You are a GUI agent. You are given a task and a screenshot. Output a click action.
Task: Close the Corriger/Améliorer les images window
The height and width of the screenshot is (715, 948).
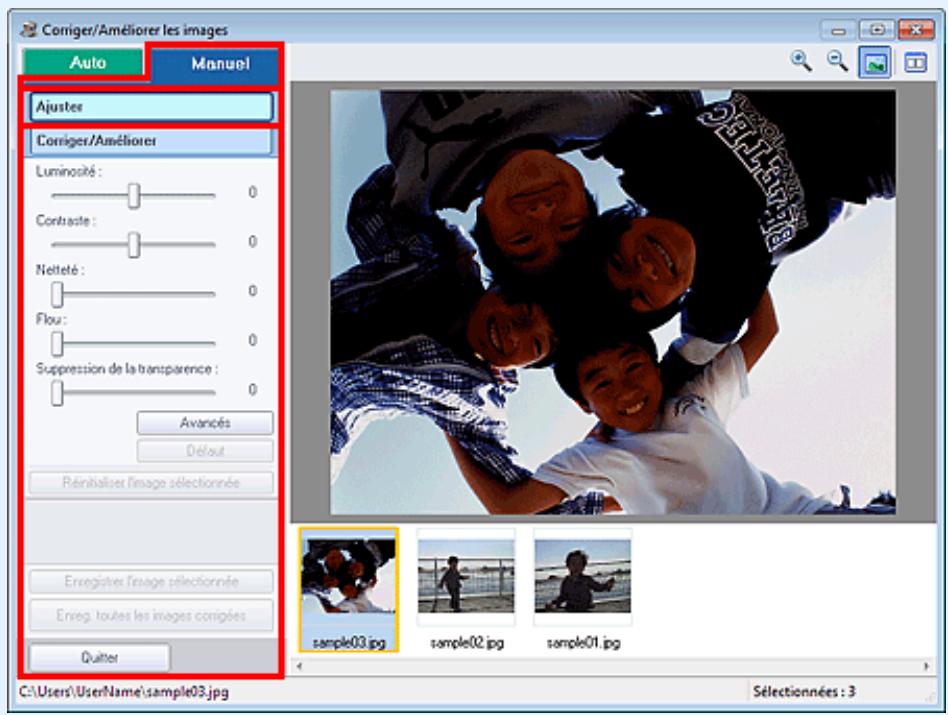[916, 30]
